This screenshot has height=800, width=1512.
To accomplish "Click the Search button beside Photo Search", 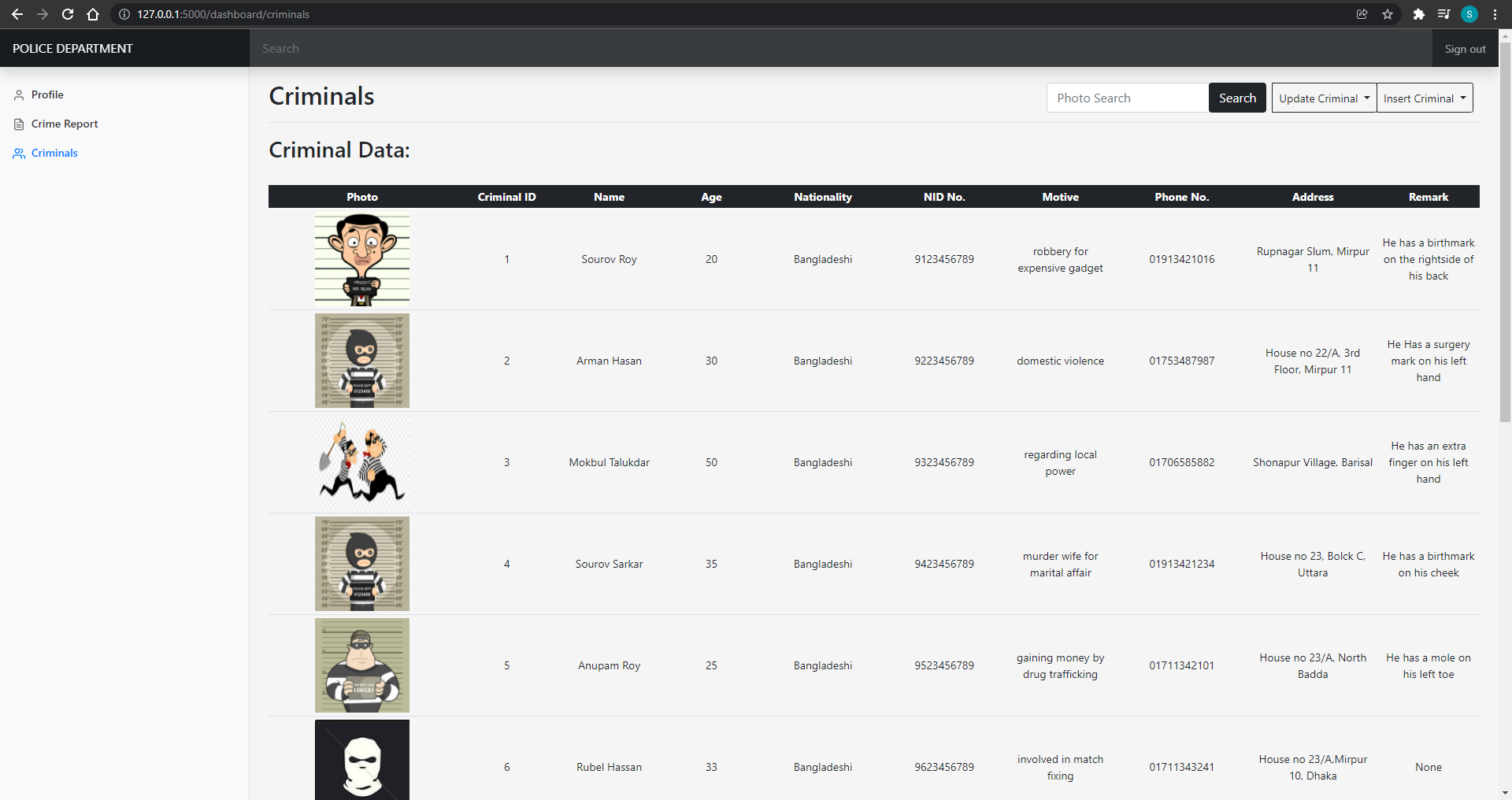I will 1237,98.
